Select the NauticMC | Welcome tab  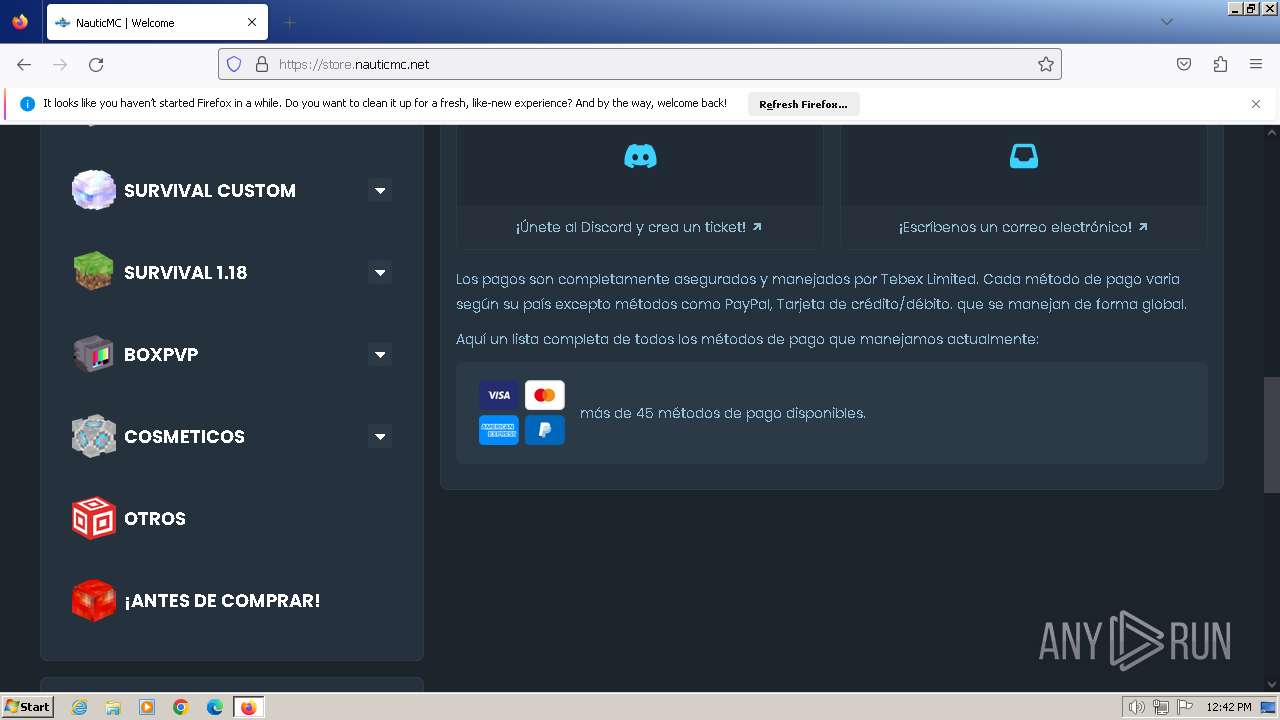(x=155, y=22)
